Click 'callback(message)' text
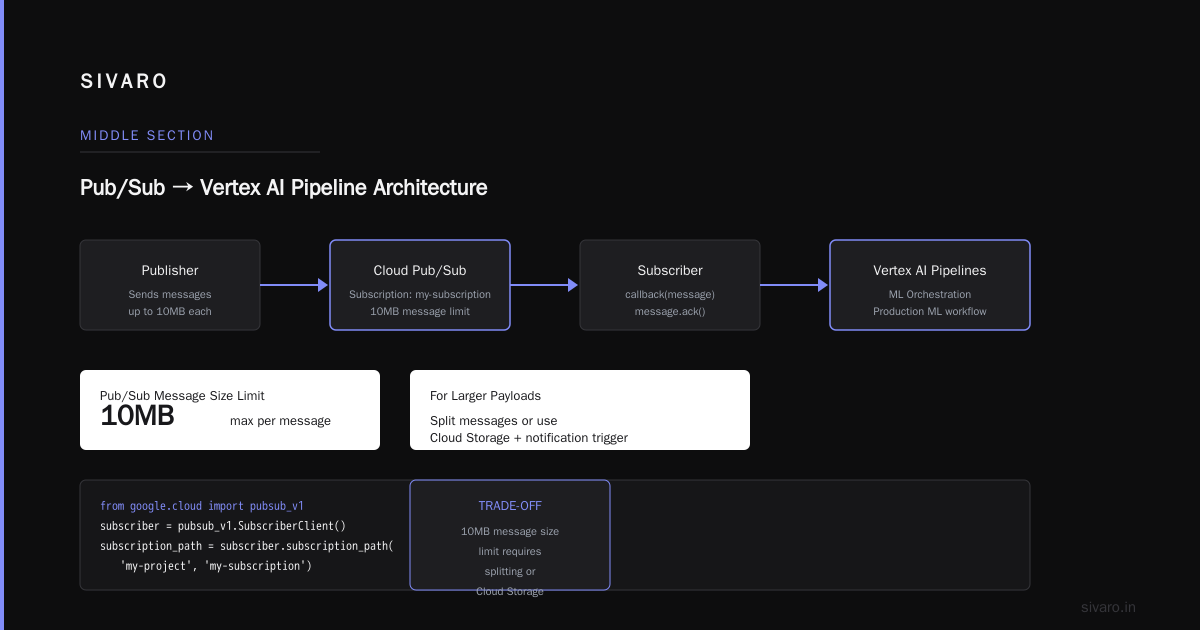This screenshot has width=1200, height=630. point(670,294)
